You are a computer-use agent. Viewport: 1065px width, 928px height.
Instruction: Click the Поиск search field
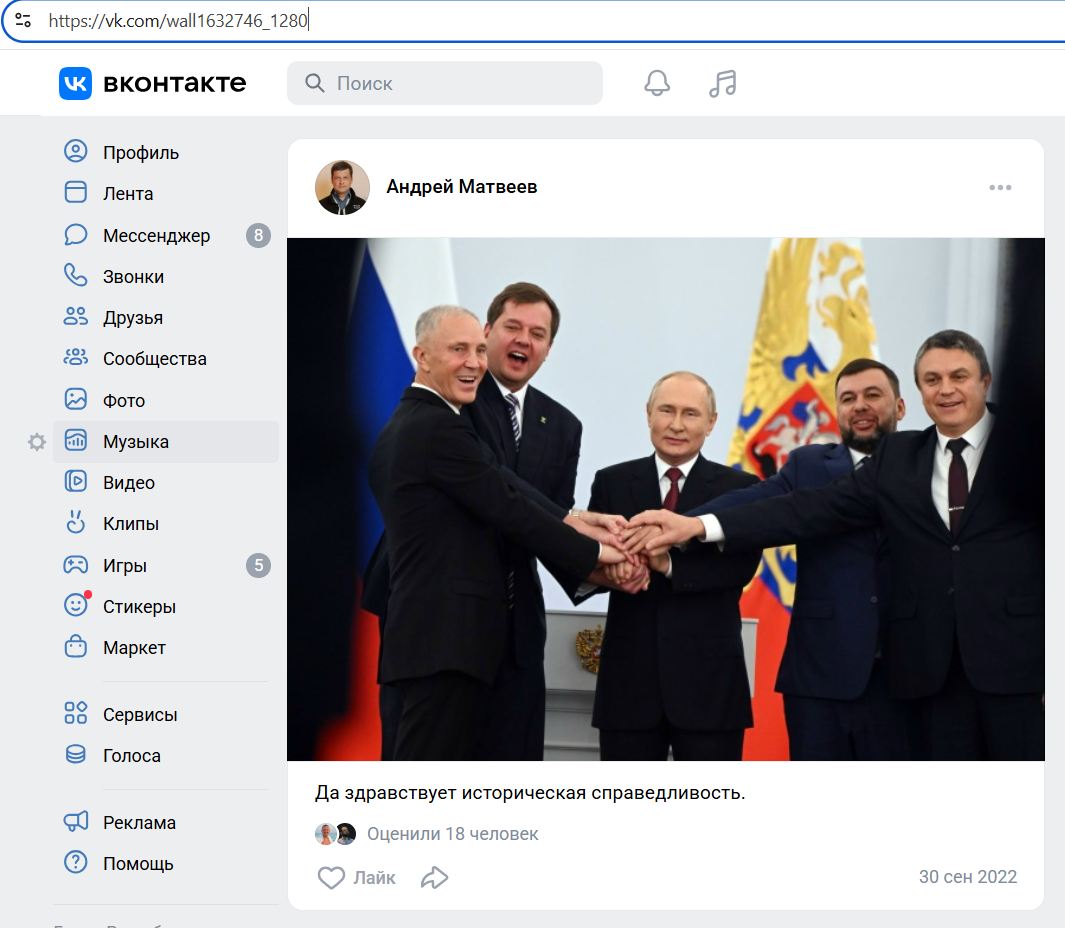click(445, 84)
